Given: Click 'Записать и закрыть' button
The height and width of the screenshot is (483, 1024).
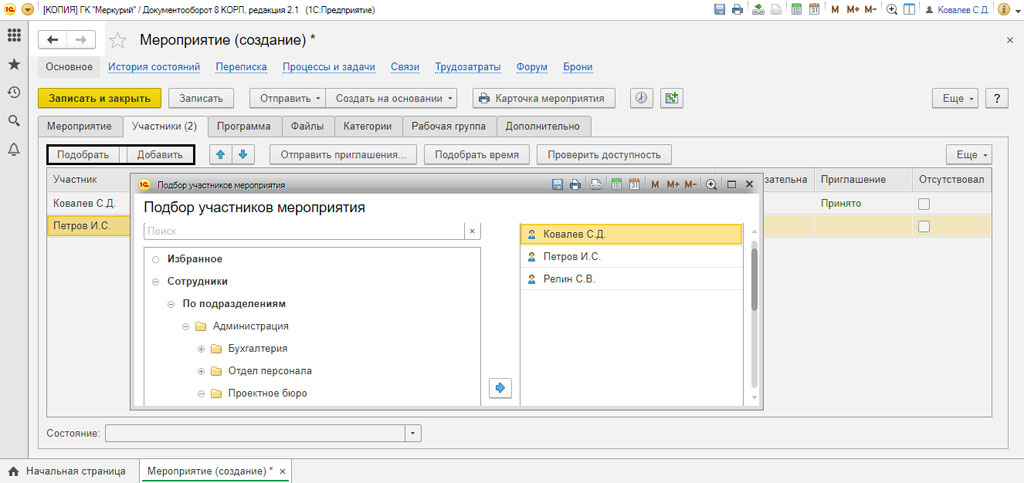Looking at the screenshot, I should (x=99, y=98).
